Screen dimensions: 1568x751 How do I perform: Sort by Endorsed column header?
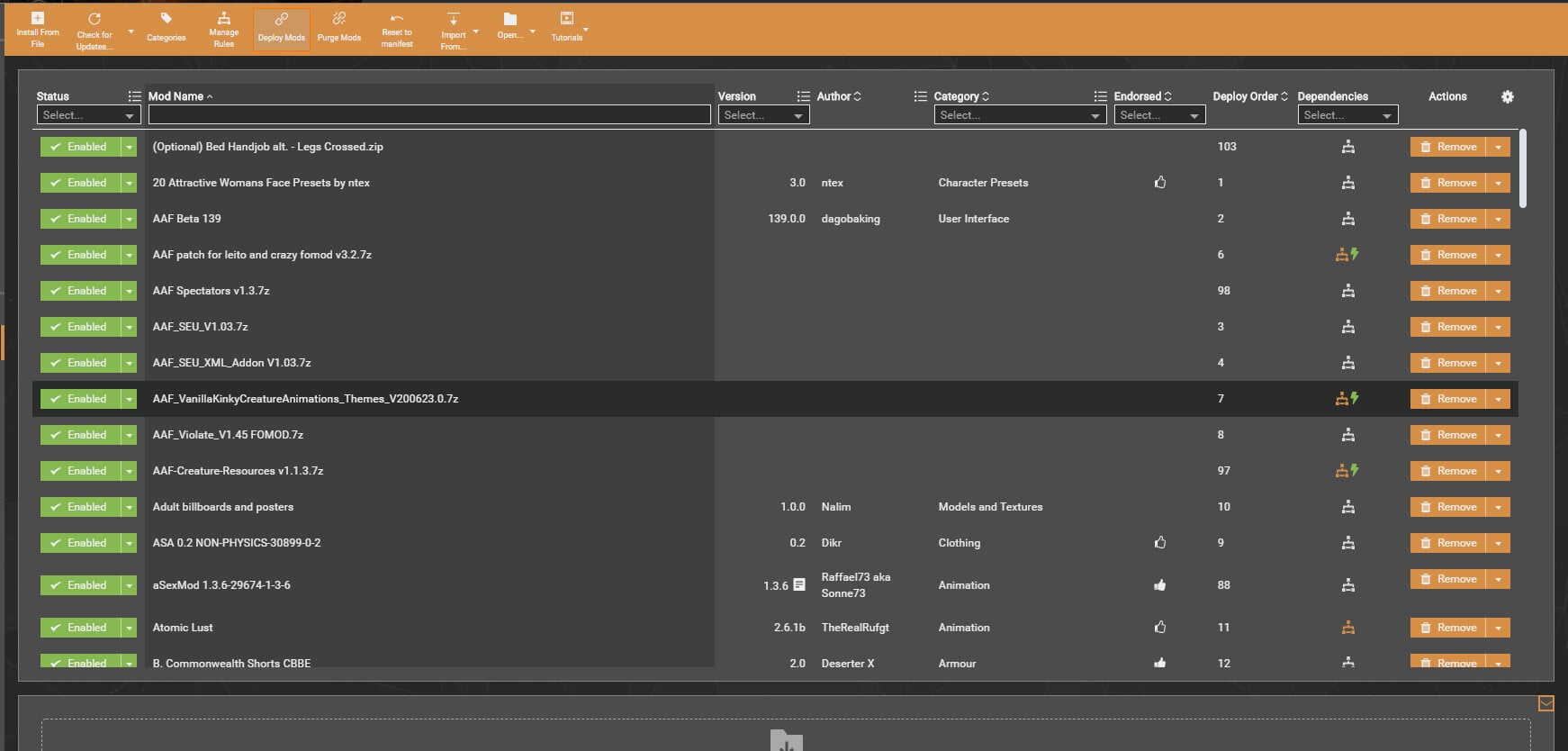[1142, 96]
